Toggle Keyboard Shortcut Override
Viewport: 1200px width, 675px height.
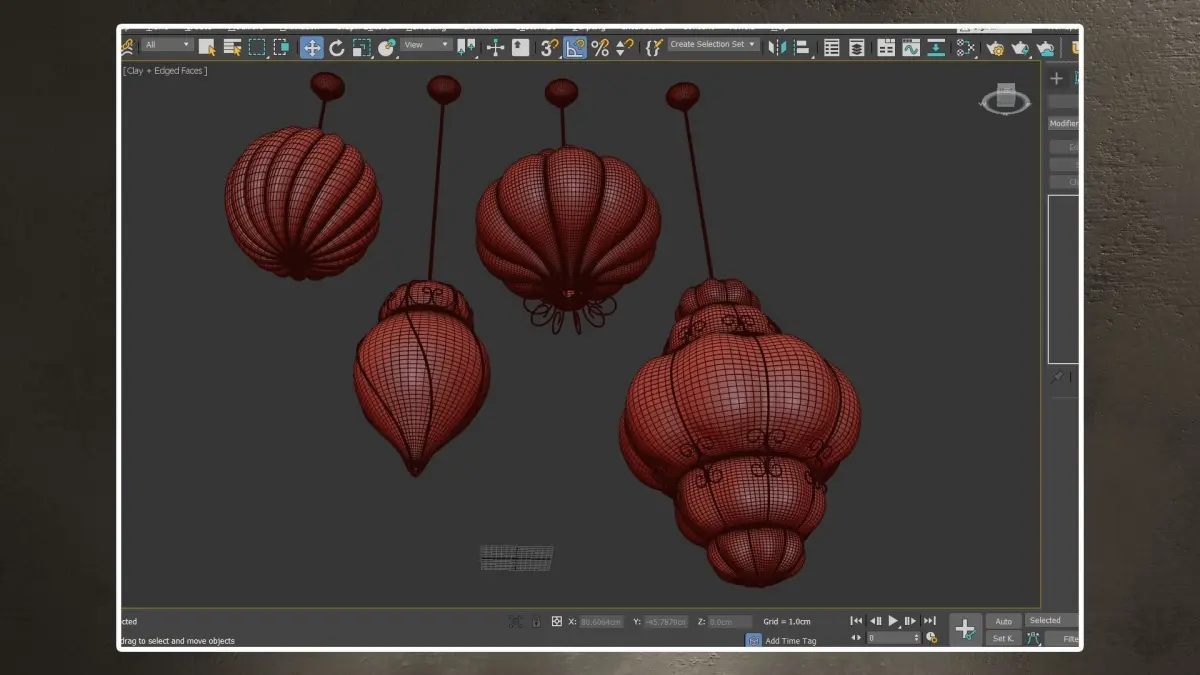tap(521, 47)
